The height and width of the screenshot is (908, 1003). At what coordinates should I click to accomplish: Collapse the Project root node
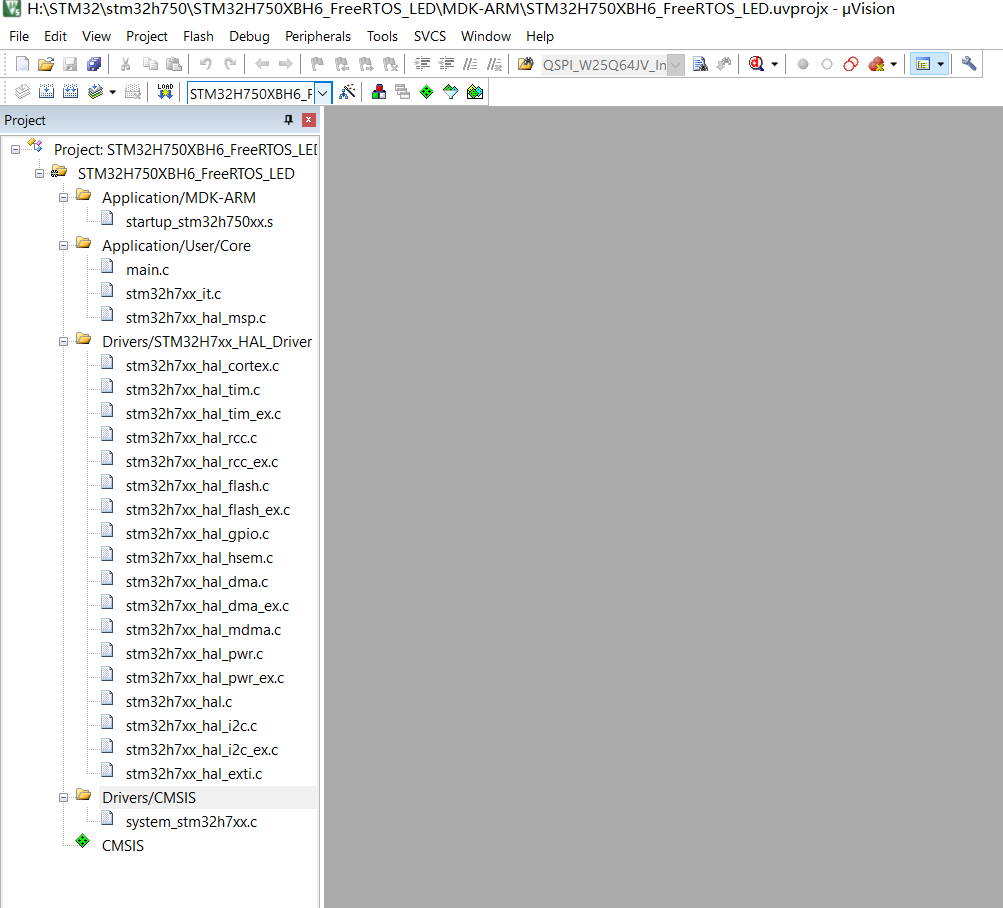click(x=15, y=150)
